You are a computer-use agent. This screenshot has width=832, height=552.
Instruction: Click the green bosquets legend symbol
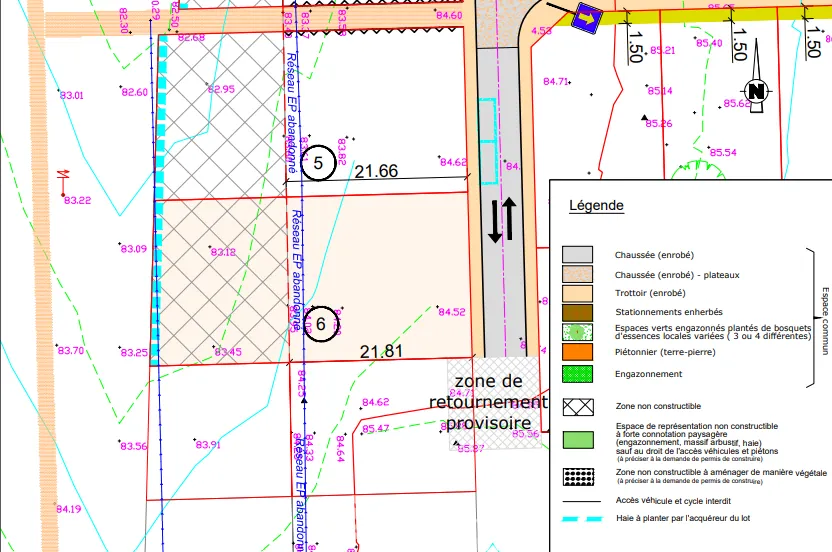pos(578,334)
